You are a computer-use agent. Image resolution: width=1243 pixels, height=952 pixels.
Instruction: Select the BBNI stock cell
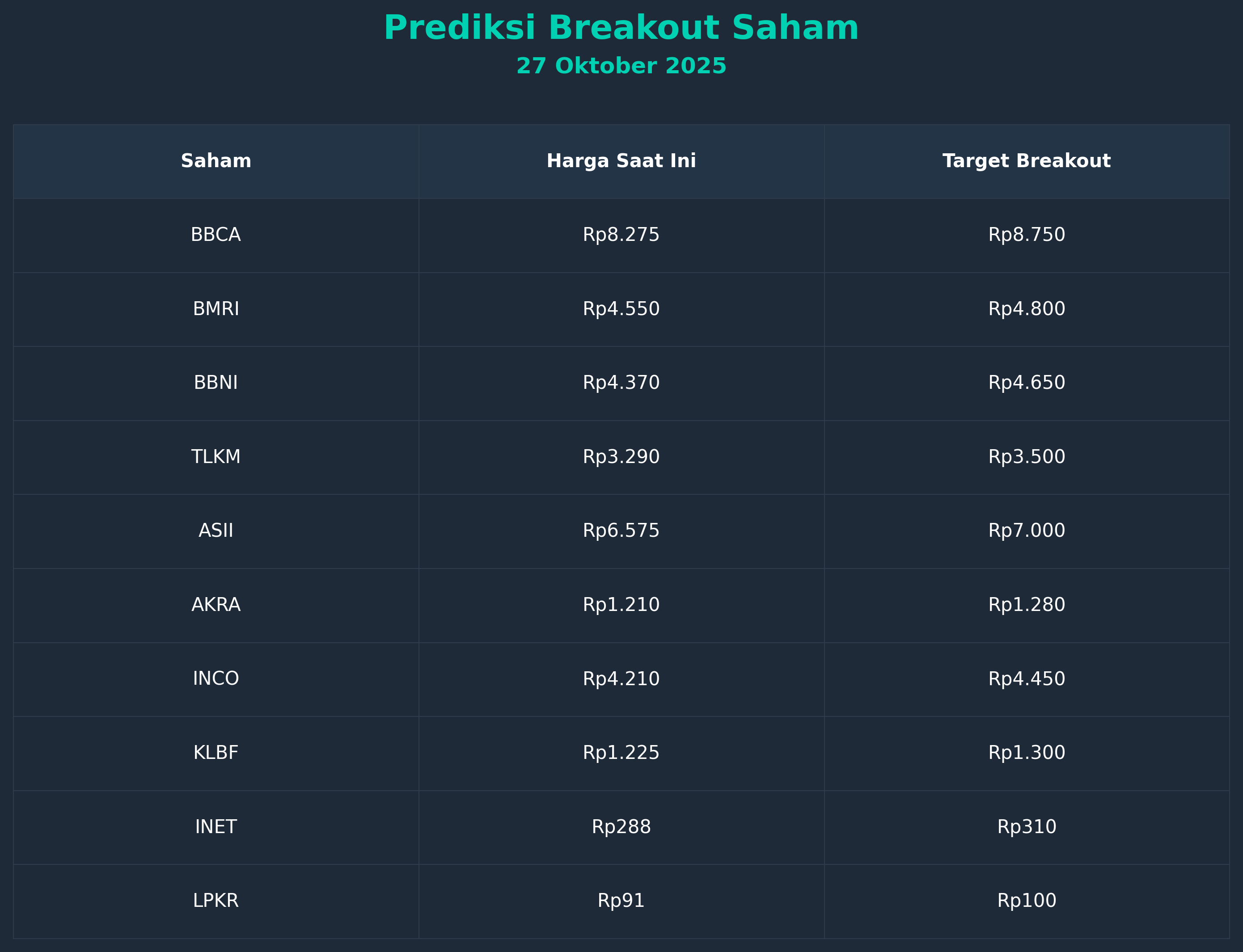pos(216,383)
